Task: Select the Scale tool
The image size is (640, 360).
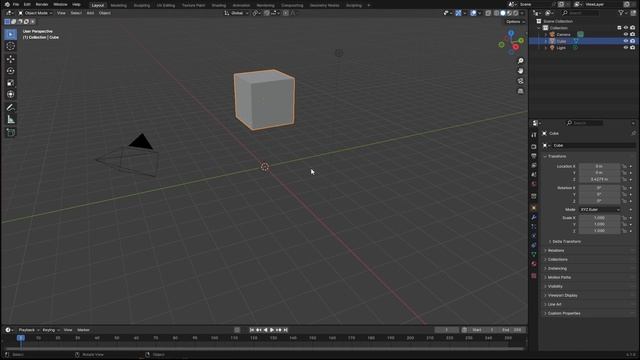Action: 11,83
